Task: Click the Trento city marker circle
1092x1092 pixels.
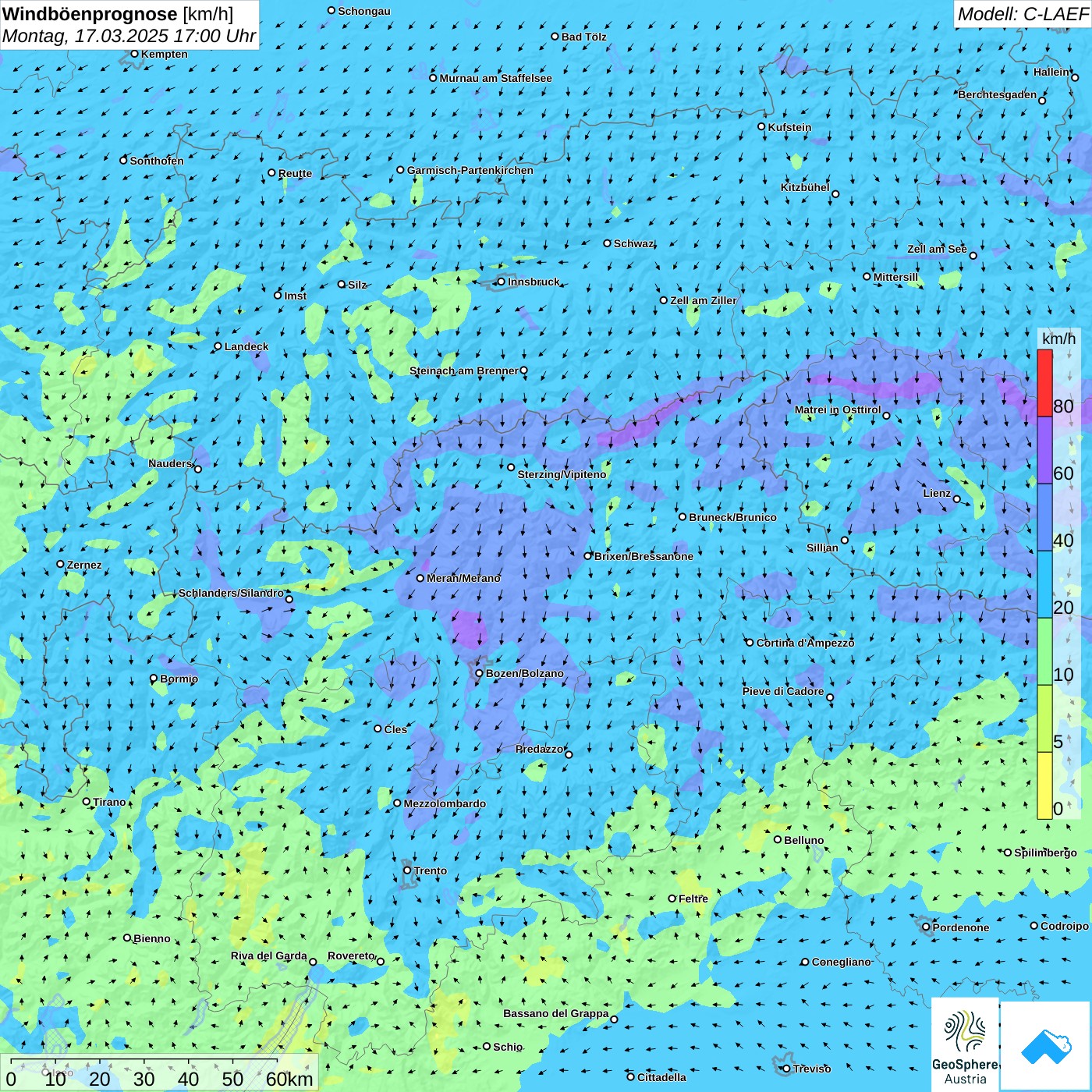Action: tap(407, 870)
